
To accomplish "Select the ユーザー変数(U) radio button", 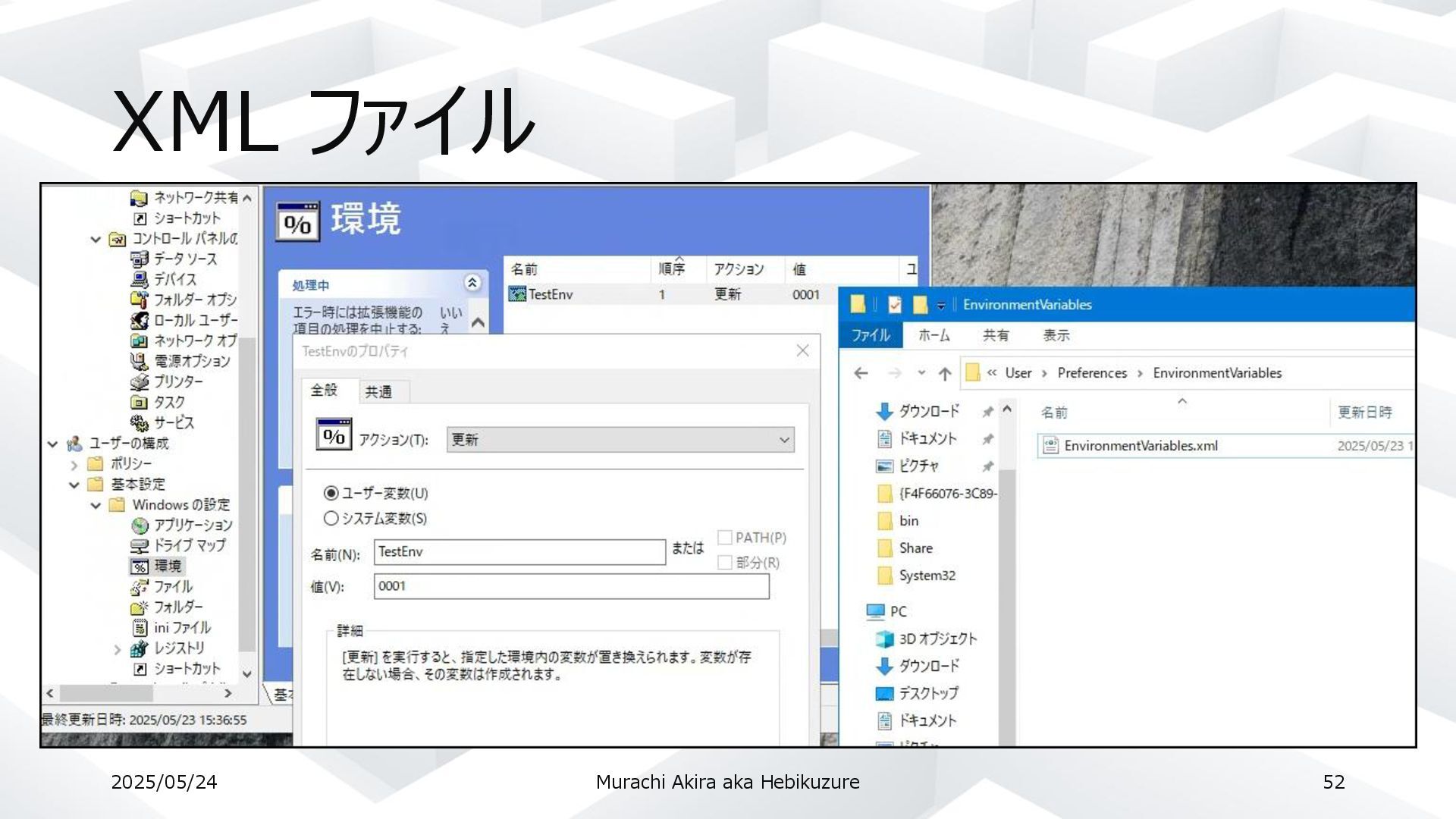I will tap(331, 494).
